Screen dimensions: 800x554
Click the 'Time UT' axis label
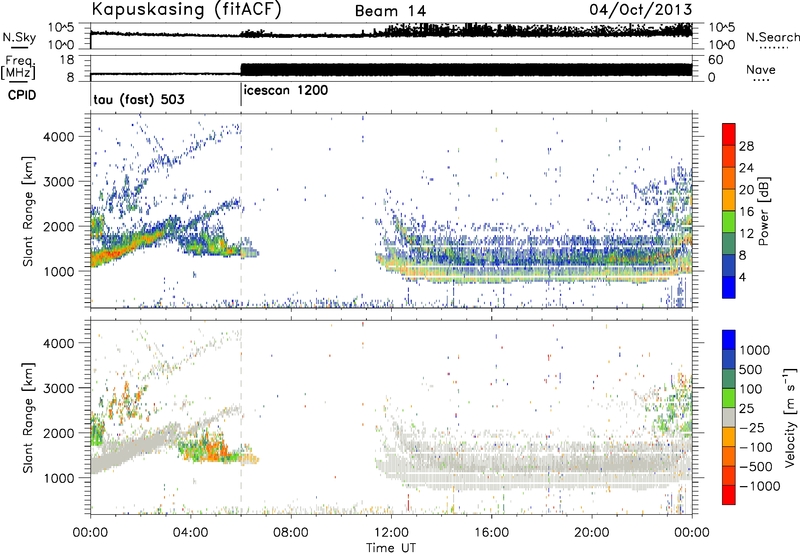(x=391, y=548)
